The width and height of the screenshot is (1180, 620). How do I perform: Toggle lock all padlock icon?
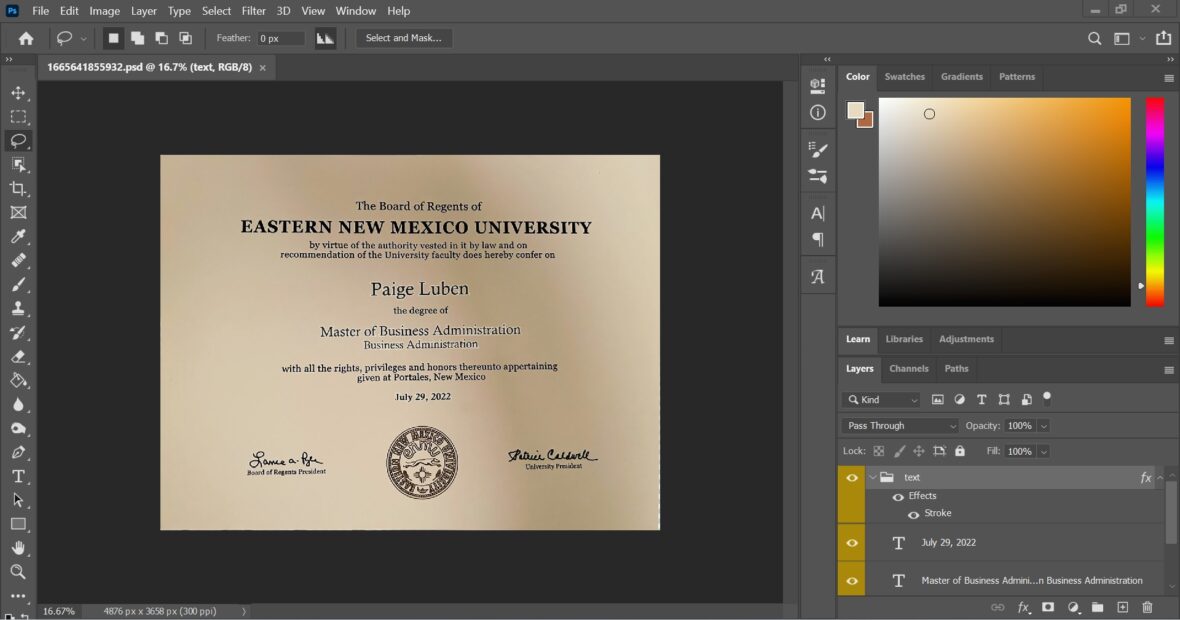click(960, 451)
